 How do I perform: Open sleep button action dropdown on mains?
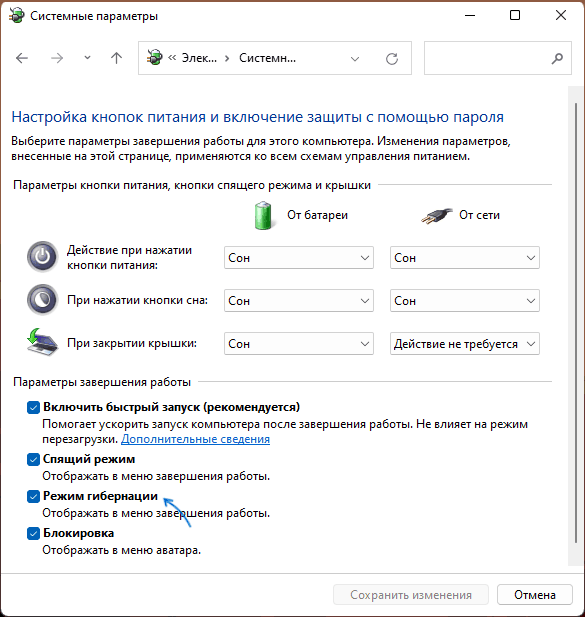click(x=465, y=301)
